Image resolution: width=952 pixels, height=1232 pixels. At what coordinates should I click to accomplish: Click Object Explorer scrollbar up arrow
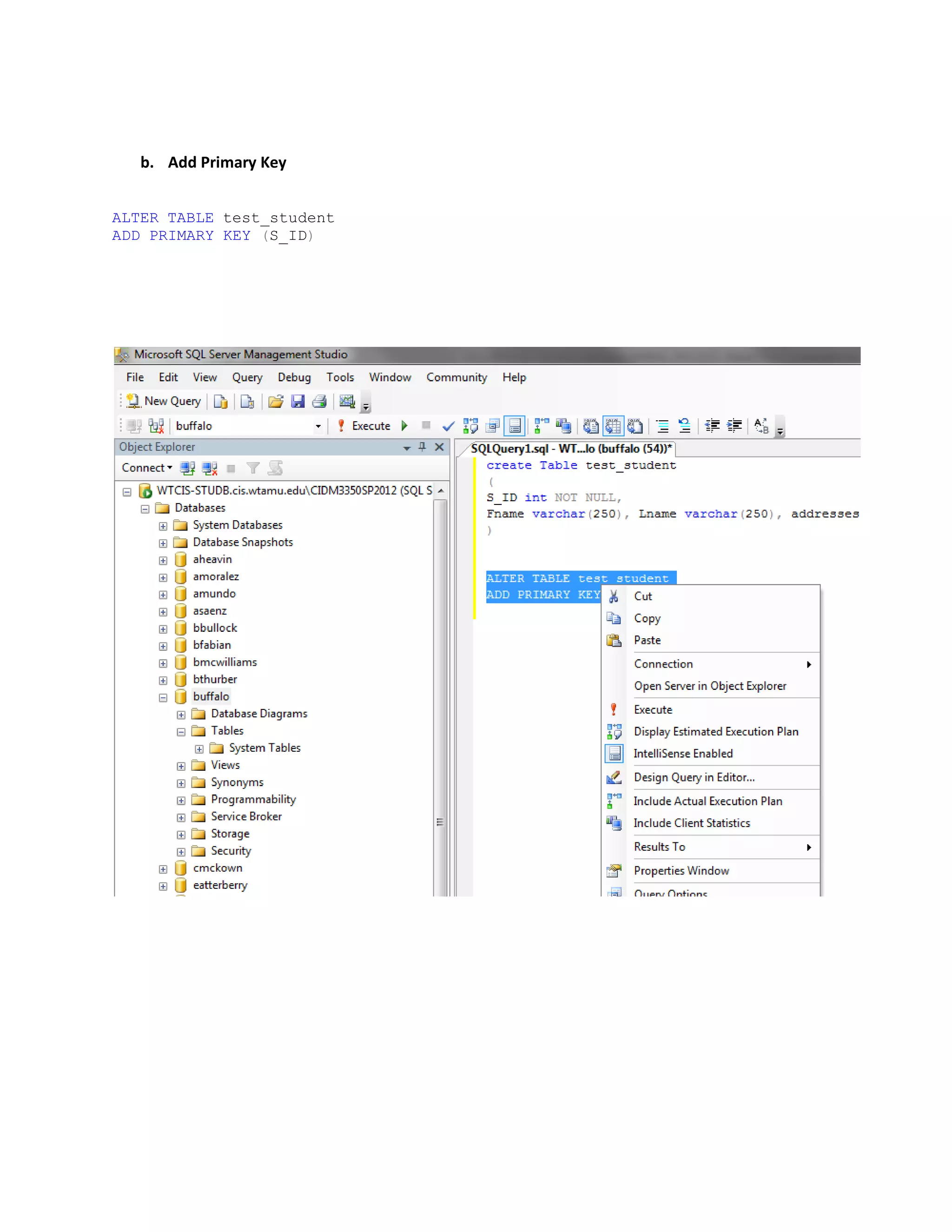441,491
